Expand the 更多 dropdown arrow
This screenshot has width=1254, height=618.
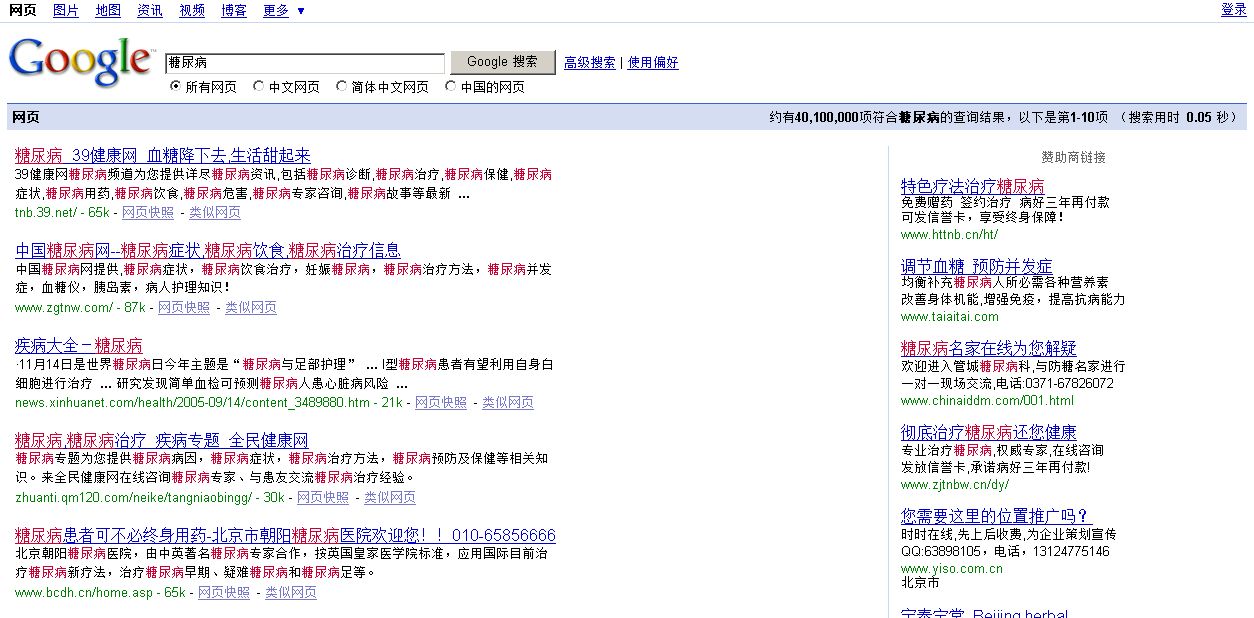(x=301, y=11)
